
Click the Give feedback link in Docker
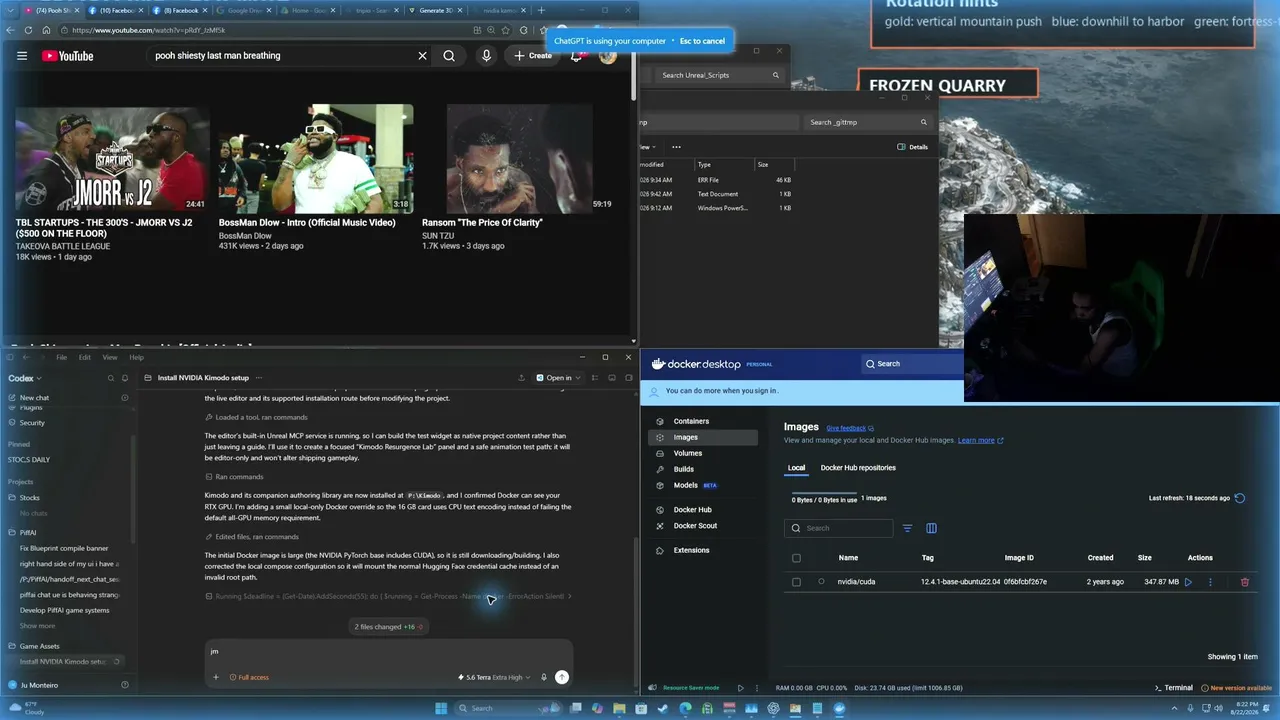point(850,428)
